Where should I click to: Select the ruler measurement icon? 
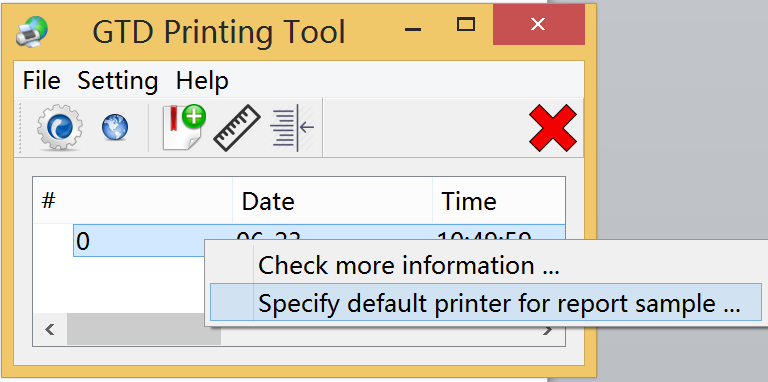[x=237, y=127]
